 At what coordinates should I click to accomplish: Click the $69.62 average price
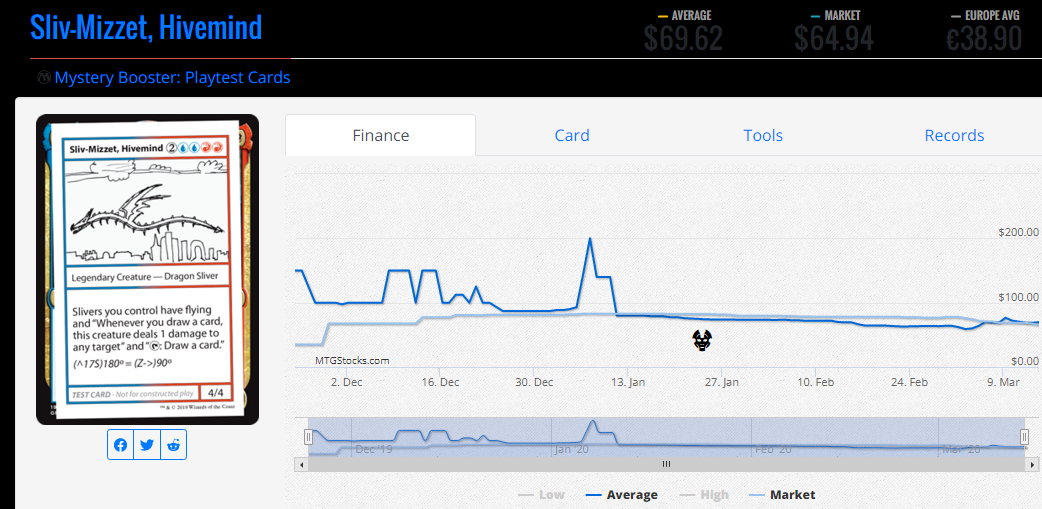(683, 39)
